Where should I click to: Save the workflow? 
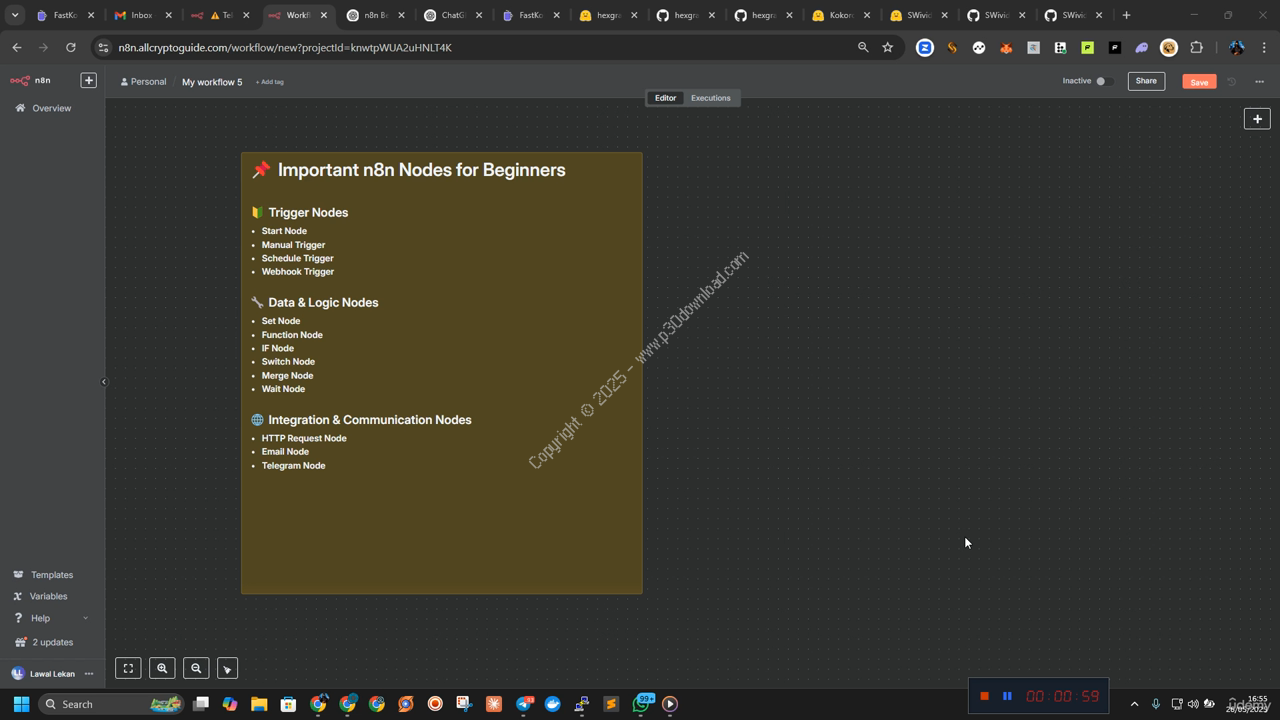tap(1199, 81)
